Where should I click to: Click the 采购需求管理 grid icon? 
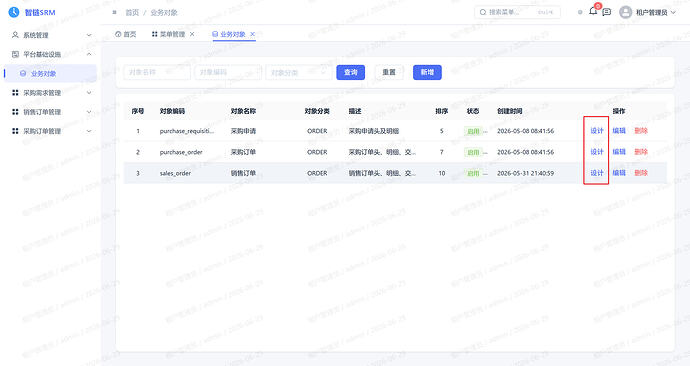[15, 92]
